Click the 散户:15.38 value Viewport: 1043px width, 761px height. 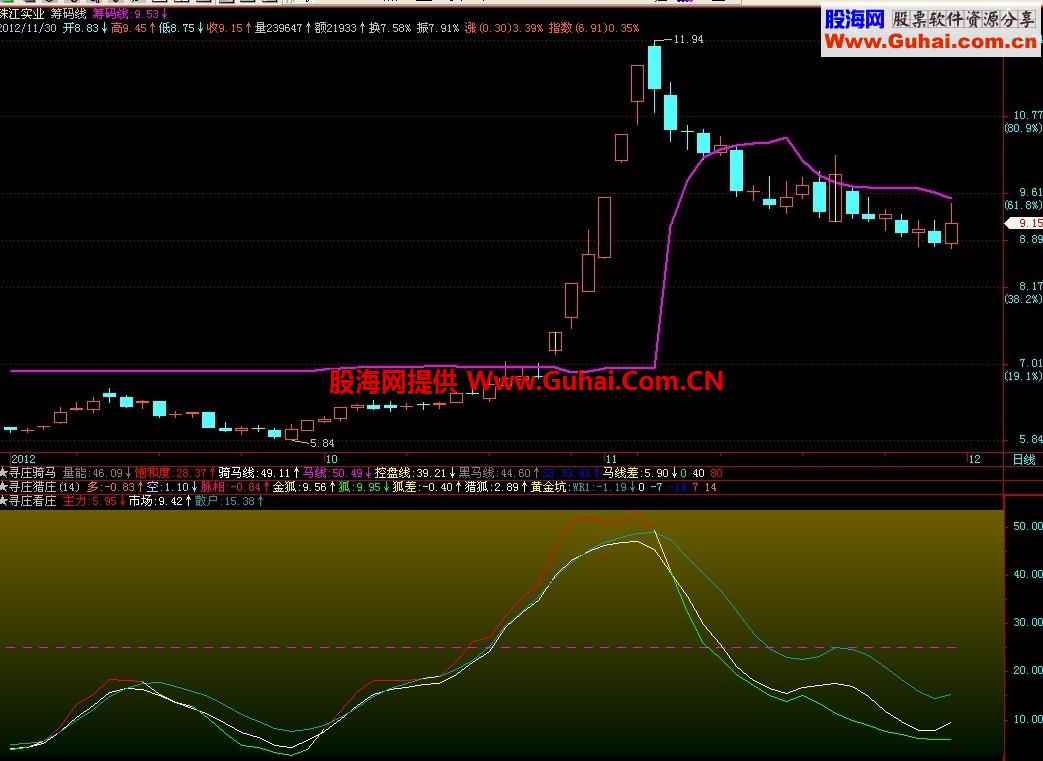pos(229,501)
